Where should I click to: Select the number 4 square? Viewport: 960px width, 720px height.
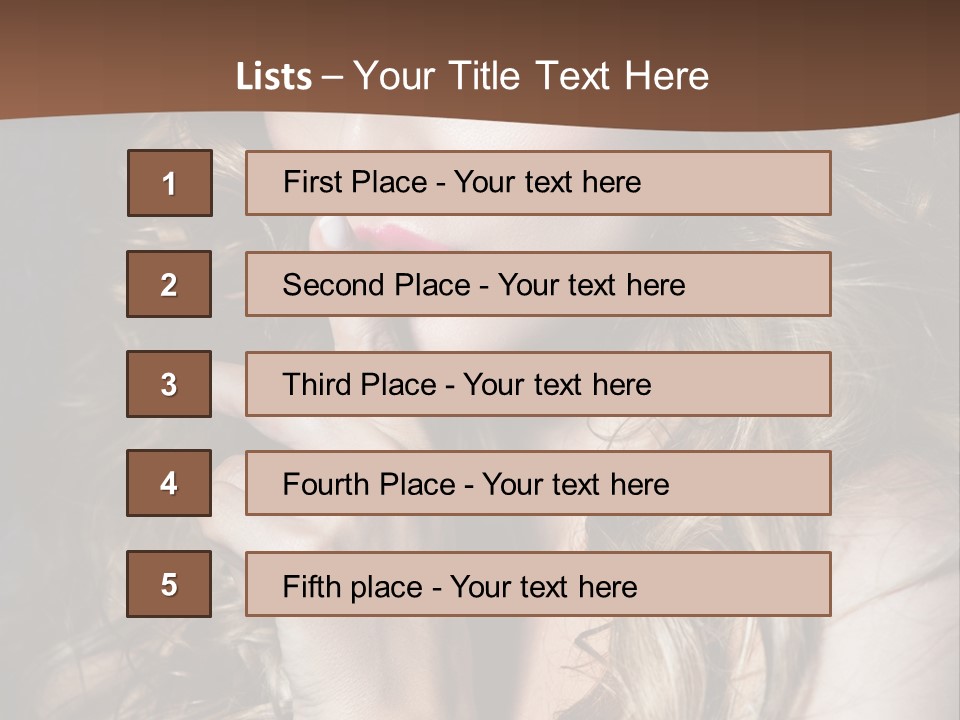click(169, 483)
